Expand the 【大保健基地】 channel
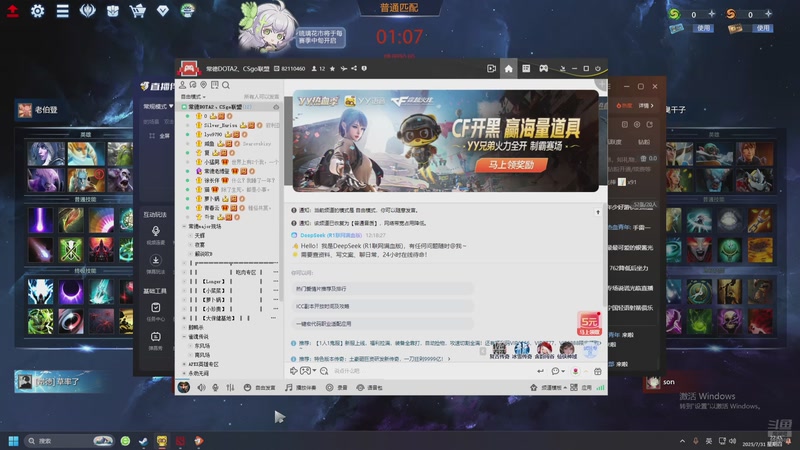This screenshot has width=800, height=450. pos(184,318)
